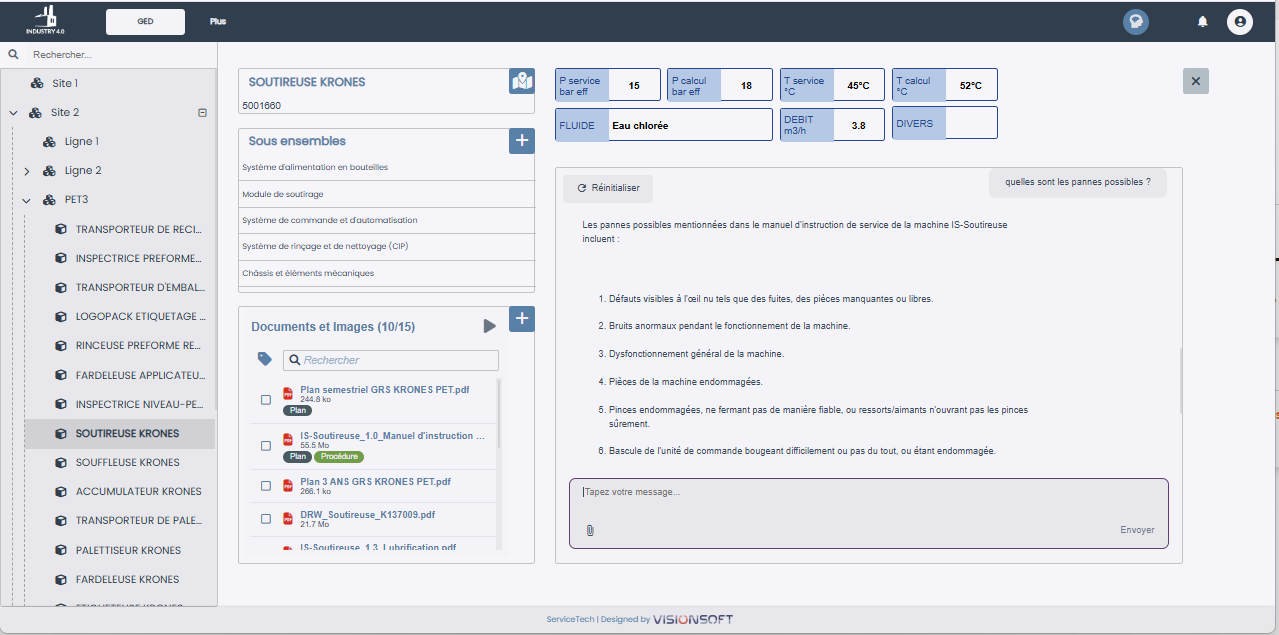Click the cube icon of ACCUMULATEUR KRONES
The height and width of the screenshot is (635, 1279).
pyautogui.click(x=60, y=492)
